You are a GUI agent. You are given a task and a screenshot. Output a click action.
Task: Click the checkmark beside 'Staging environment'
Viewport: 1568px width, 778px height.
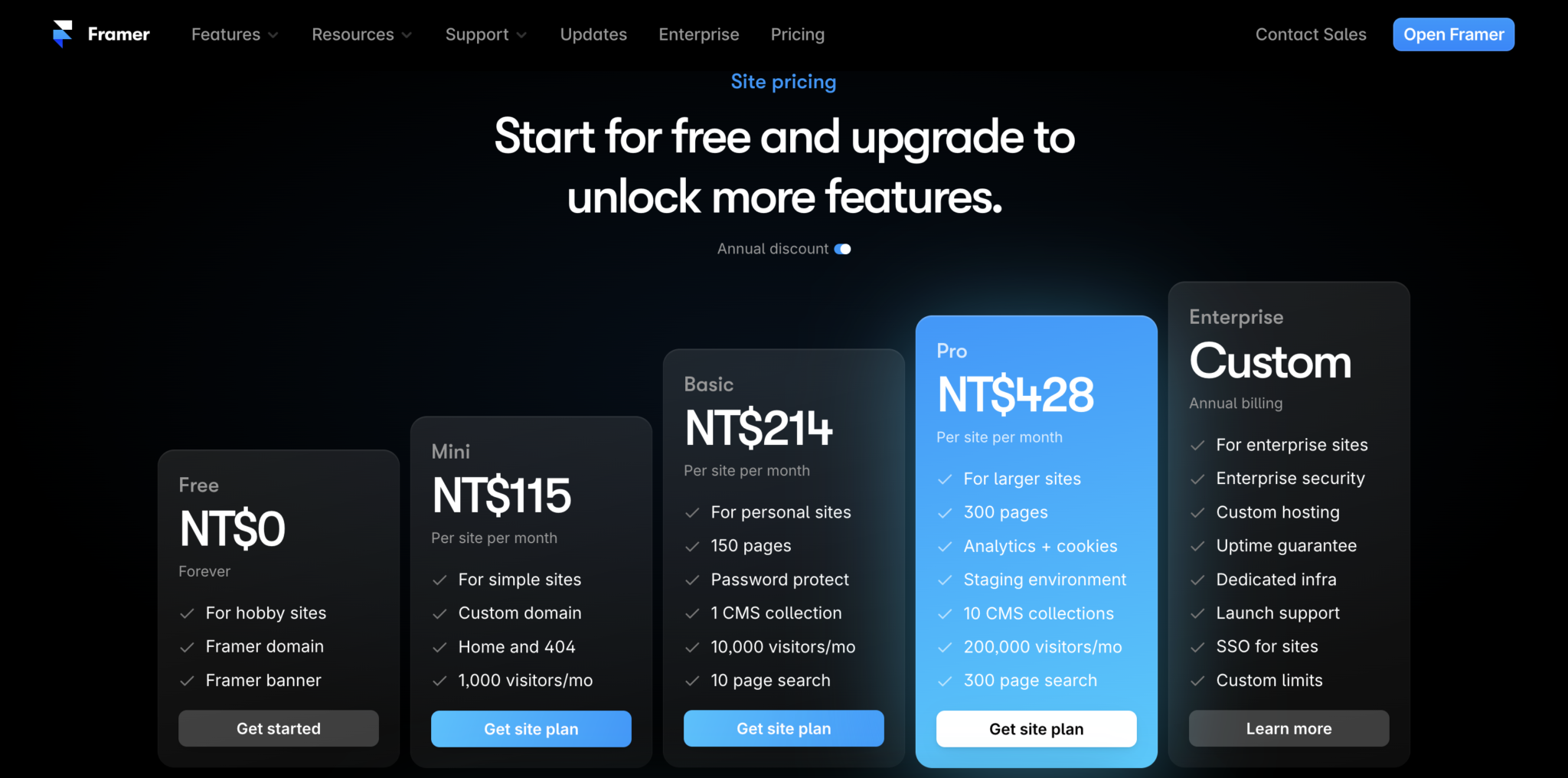(945, 580)
